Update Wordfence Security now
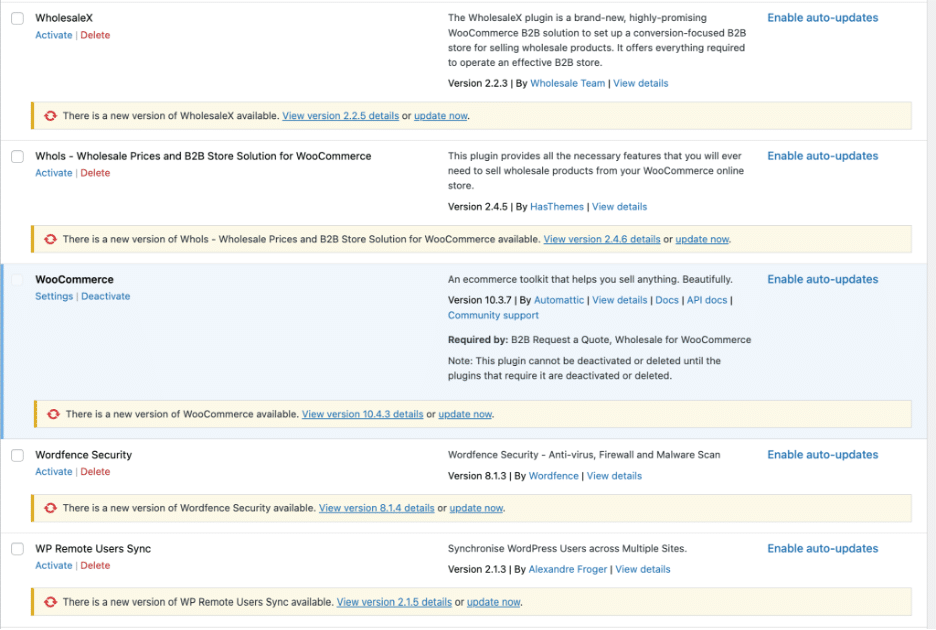Screen dimensions: 936x630 pos(476,508)
